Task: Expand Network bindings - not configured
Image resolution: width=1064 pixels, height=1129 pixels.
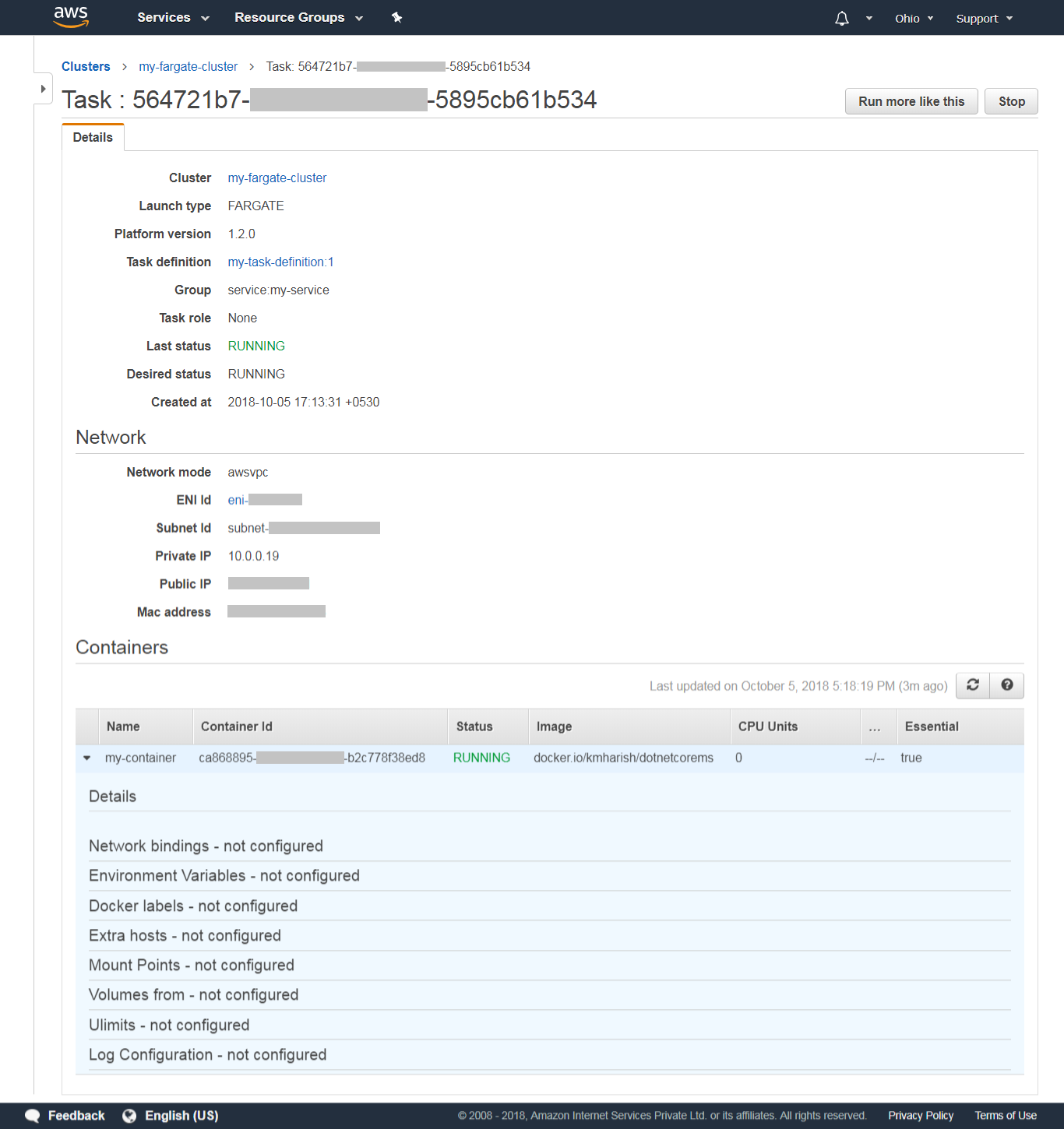Action: click(x=206, y=846)
